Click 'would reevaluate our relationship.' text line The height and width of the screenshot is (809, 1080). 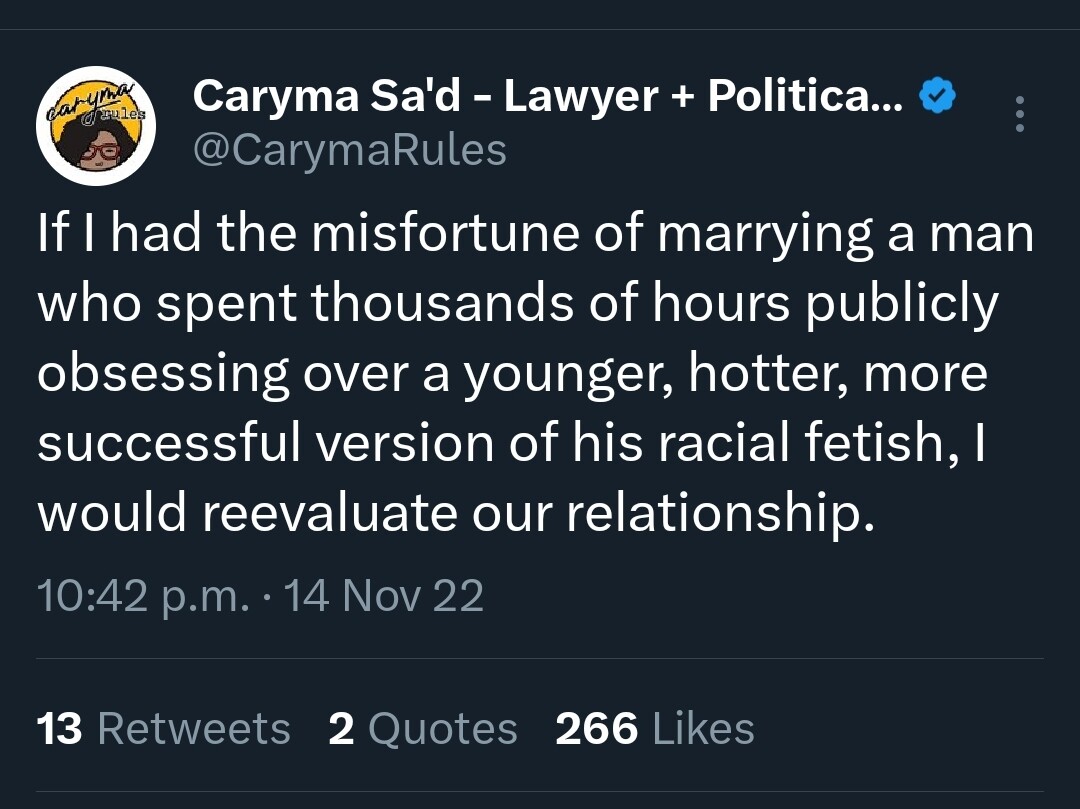pyautogui.click(x=449, y=512)
